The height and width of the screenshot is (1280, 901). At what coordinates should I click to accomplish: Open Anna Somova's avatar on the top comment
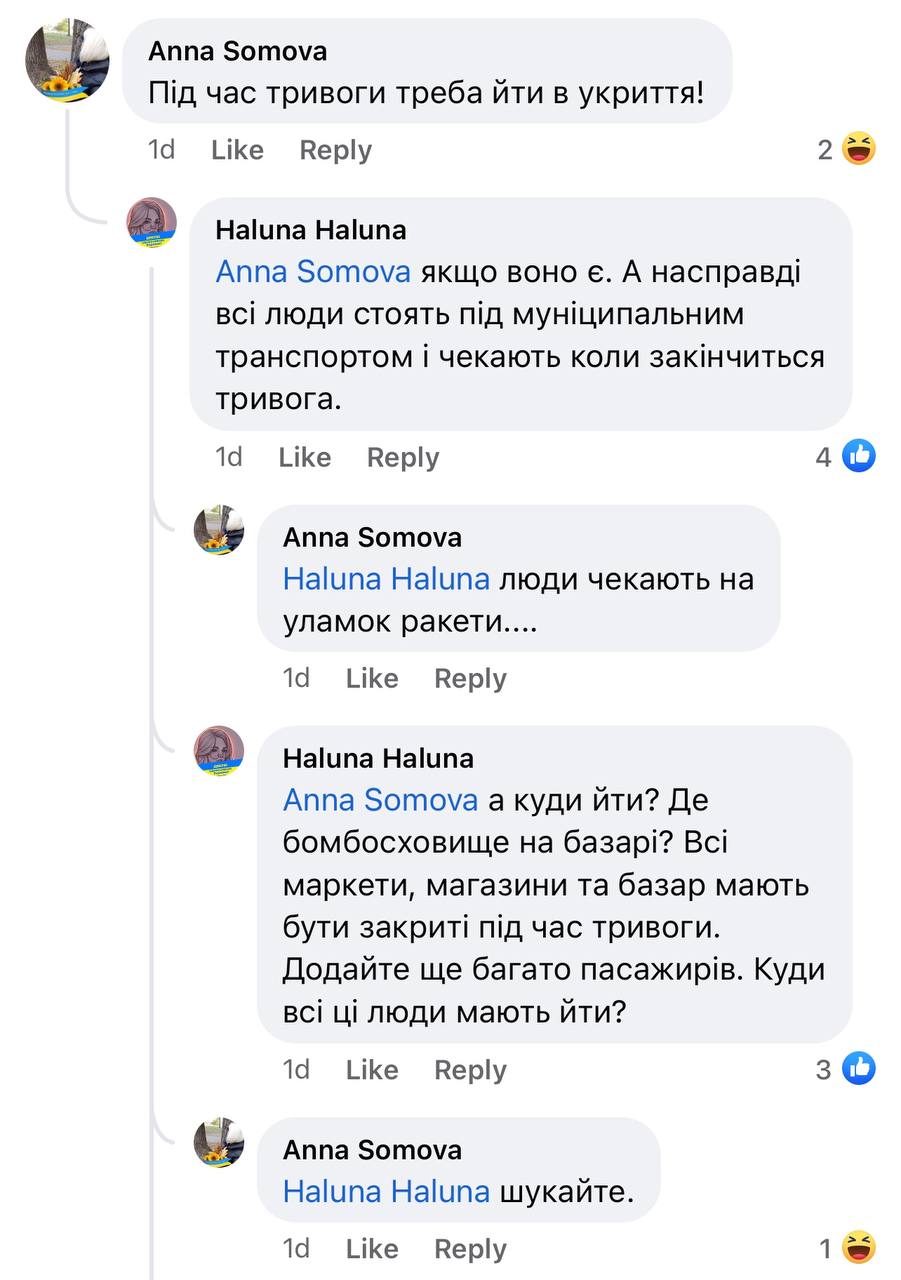[67, 60]
